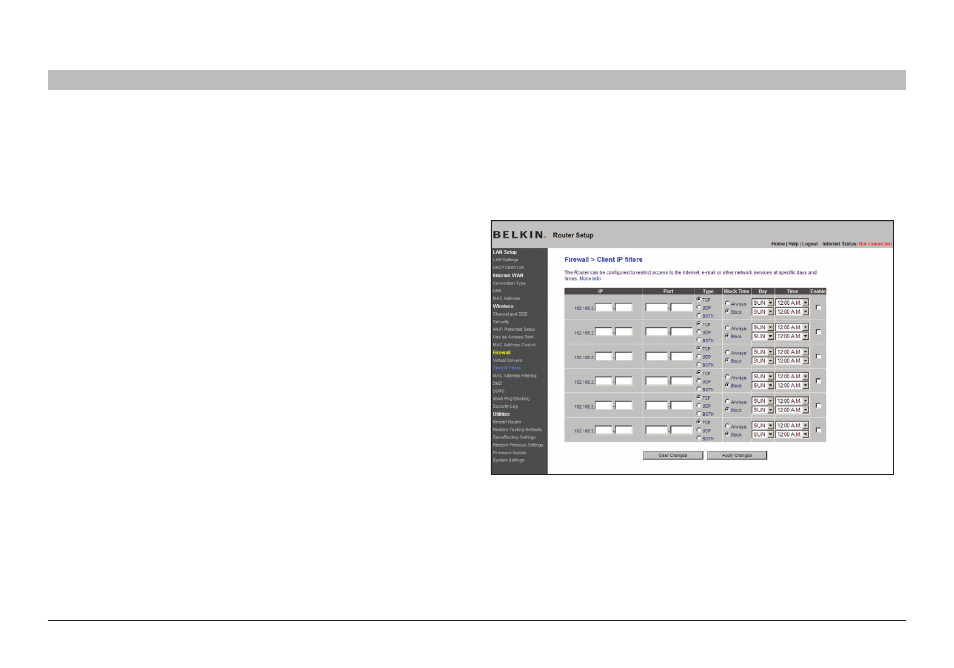Open Virtual Servers under Firewall

click(507, 361)
